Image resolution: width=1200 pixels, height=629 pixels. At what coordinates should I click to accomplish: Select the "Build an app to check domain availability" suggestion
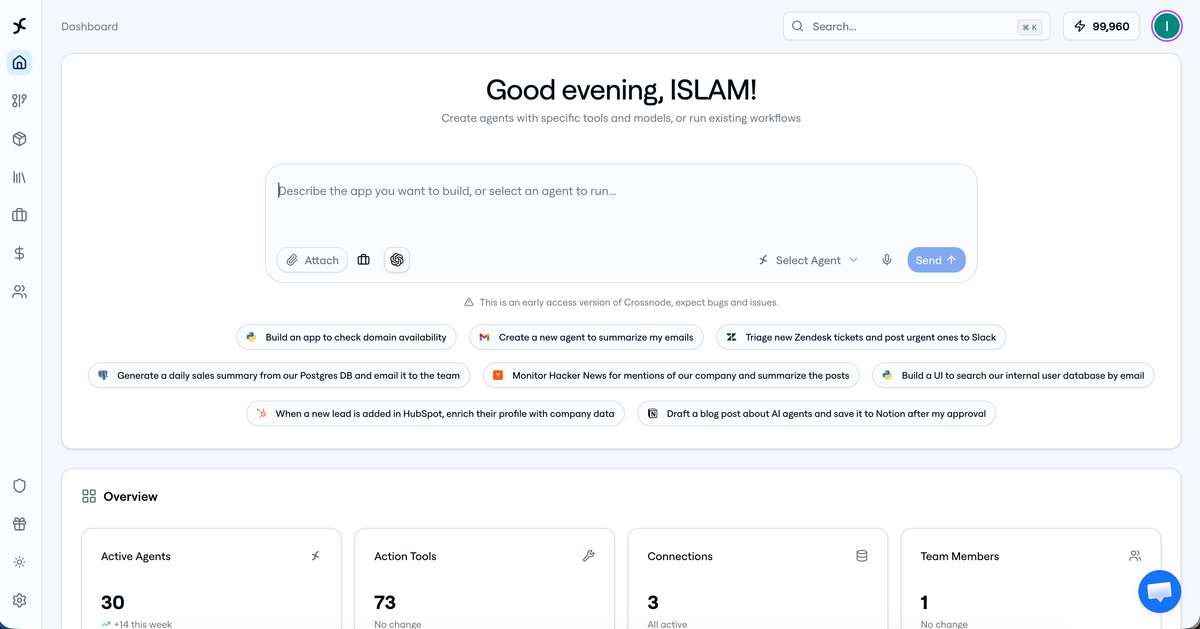347,337
